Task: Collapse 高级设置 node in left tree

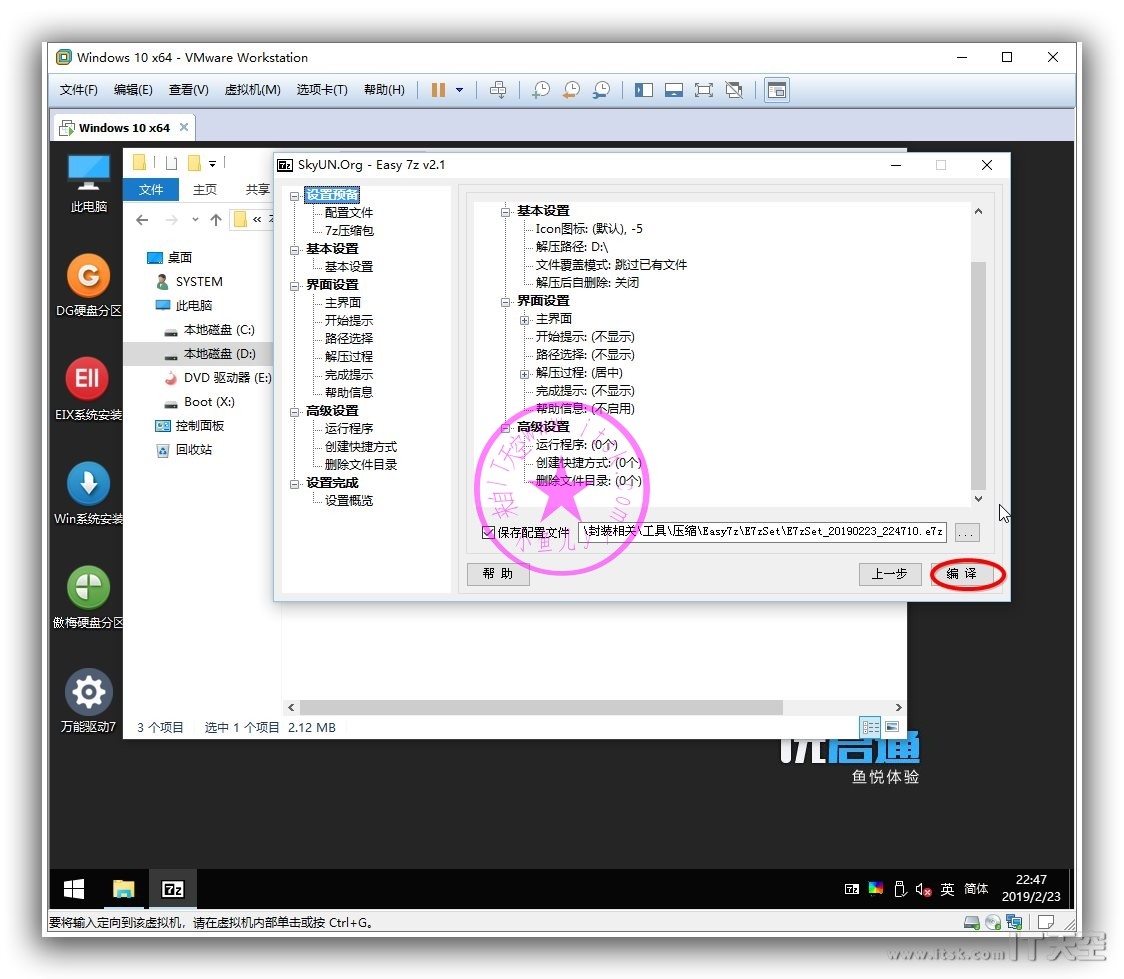Action: point(295,412)
